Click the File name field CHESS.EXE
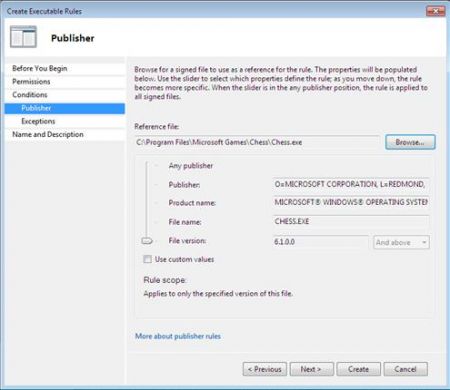Image resolution: width=450 pixels, height=390 pixels. (351, 221)
